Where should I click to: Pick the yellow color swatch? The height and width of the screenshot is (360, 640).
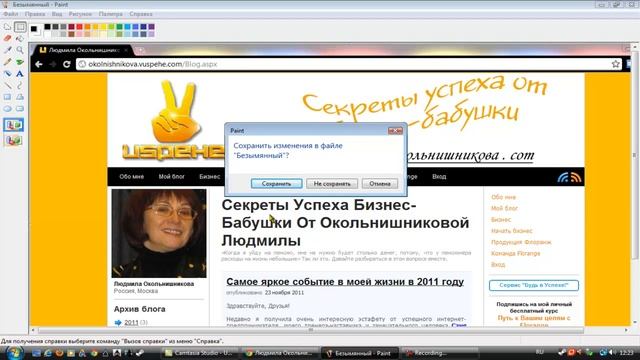coord(103,27)
